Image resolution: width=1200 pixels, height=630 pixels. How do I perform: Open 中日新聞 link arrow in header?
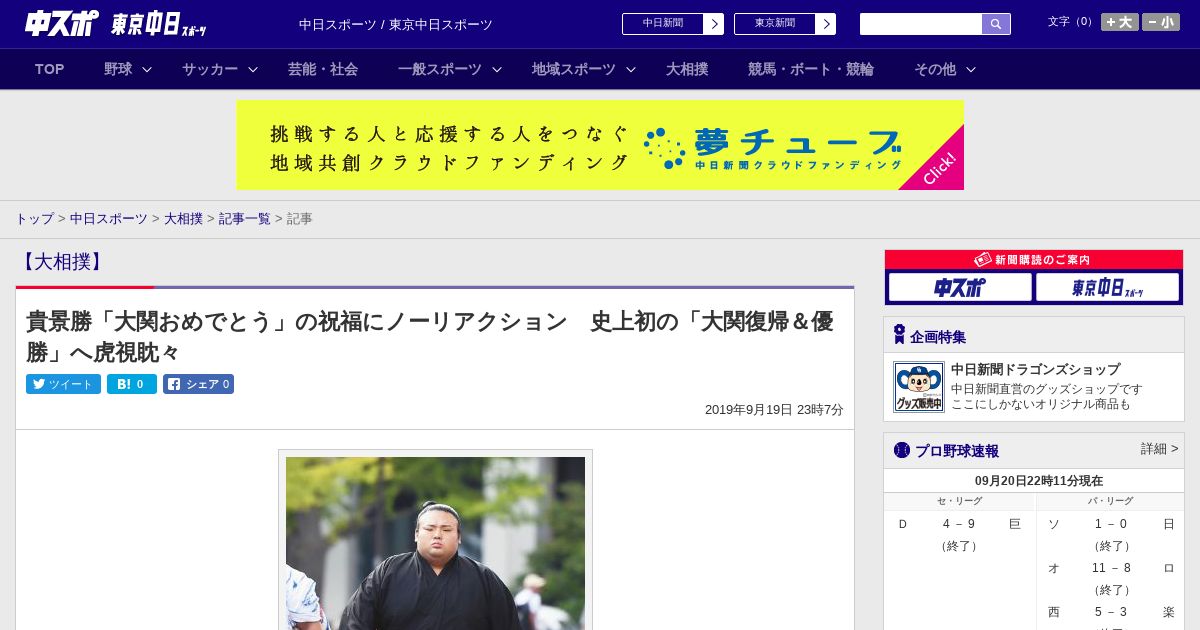[713, 24]
